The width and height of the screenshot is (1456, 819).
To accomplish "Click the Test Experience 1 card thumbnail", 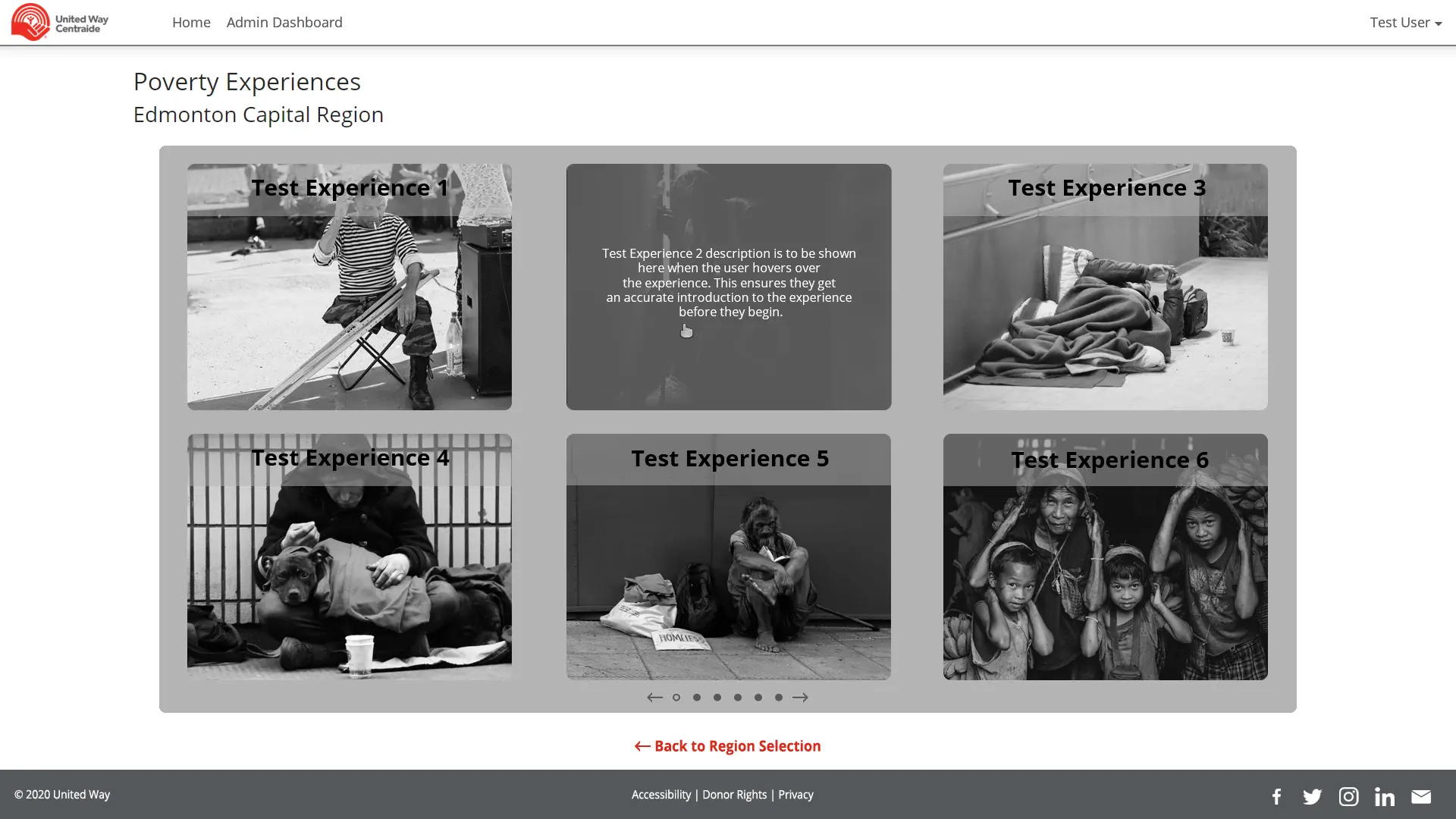I will [x=349, y=287].
